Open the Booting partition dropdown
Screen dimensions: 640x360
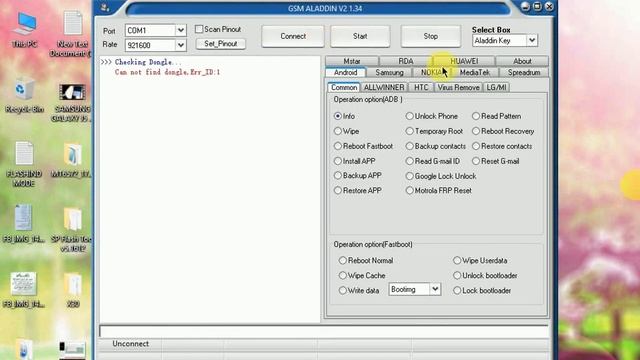click(x=435, y=289)
